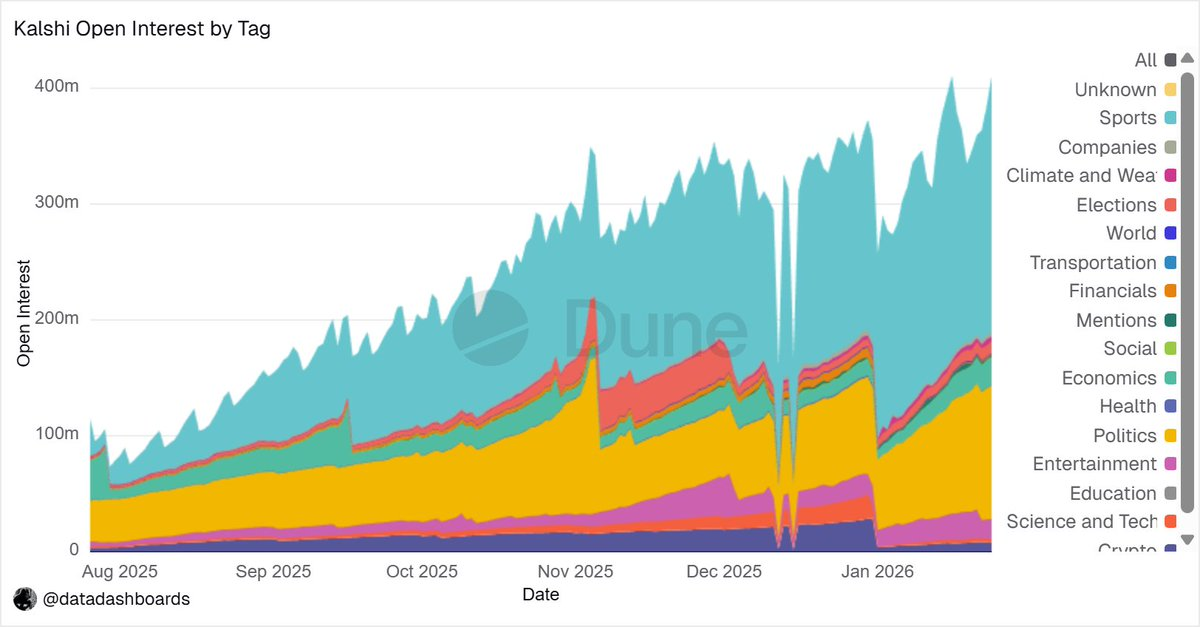
Task: Toggle the All series in legend
Action: point(1145,61)
